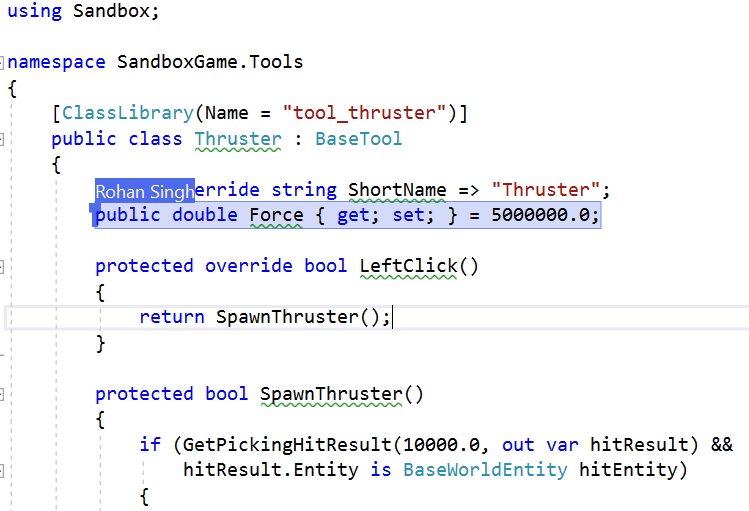This screenshot has width=749, height=511.
Task: Click the 'out' keyword
Action: [x=518, y=445]
